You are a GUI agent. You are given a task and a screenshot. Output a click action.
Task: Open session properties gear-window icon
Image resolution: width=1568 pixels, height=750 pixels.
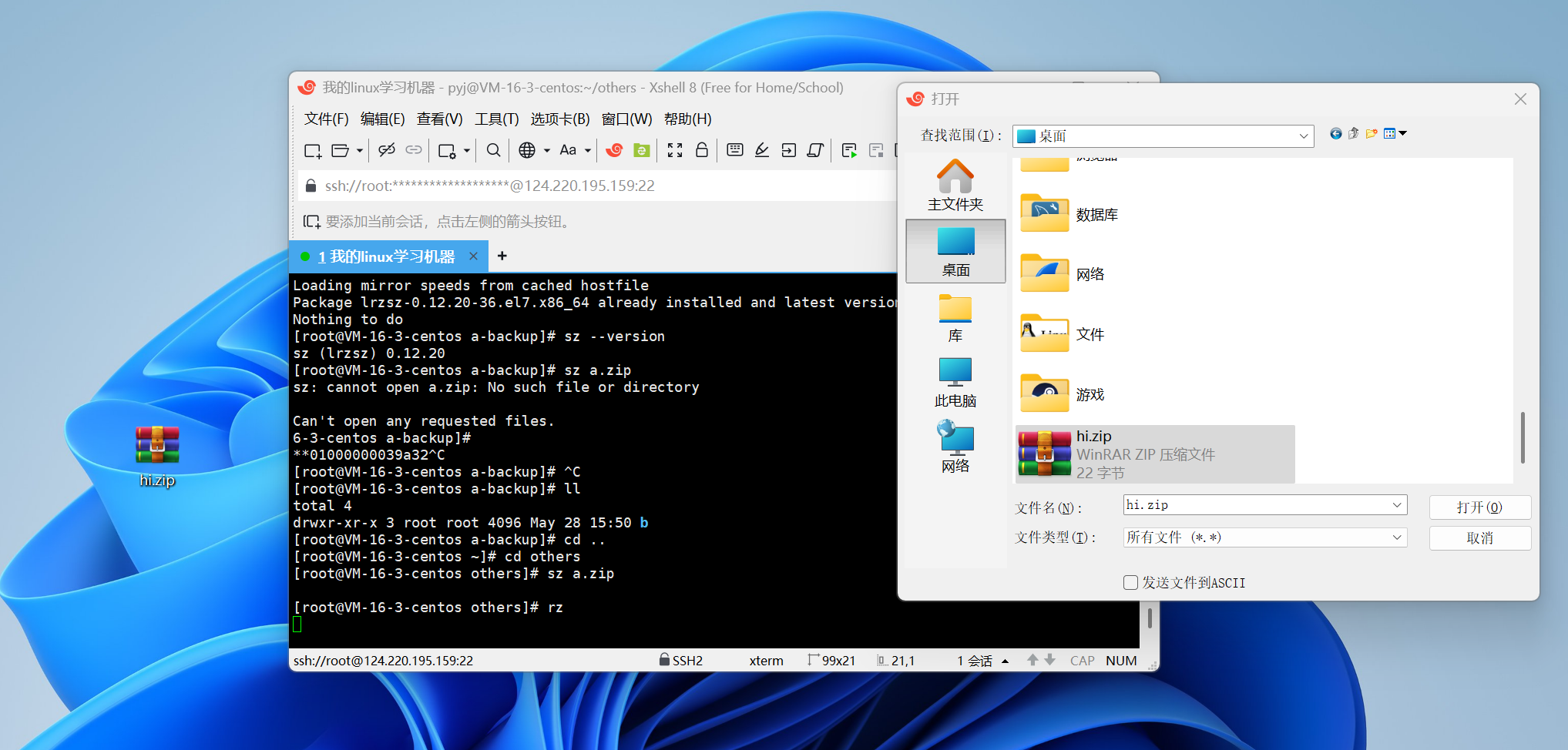coord(447,151)
